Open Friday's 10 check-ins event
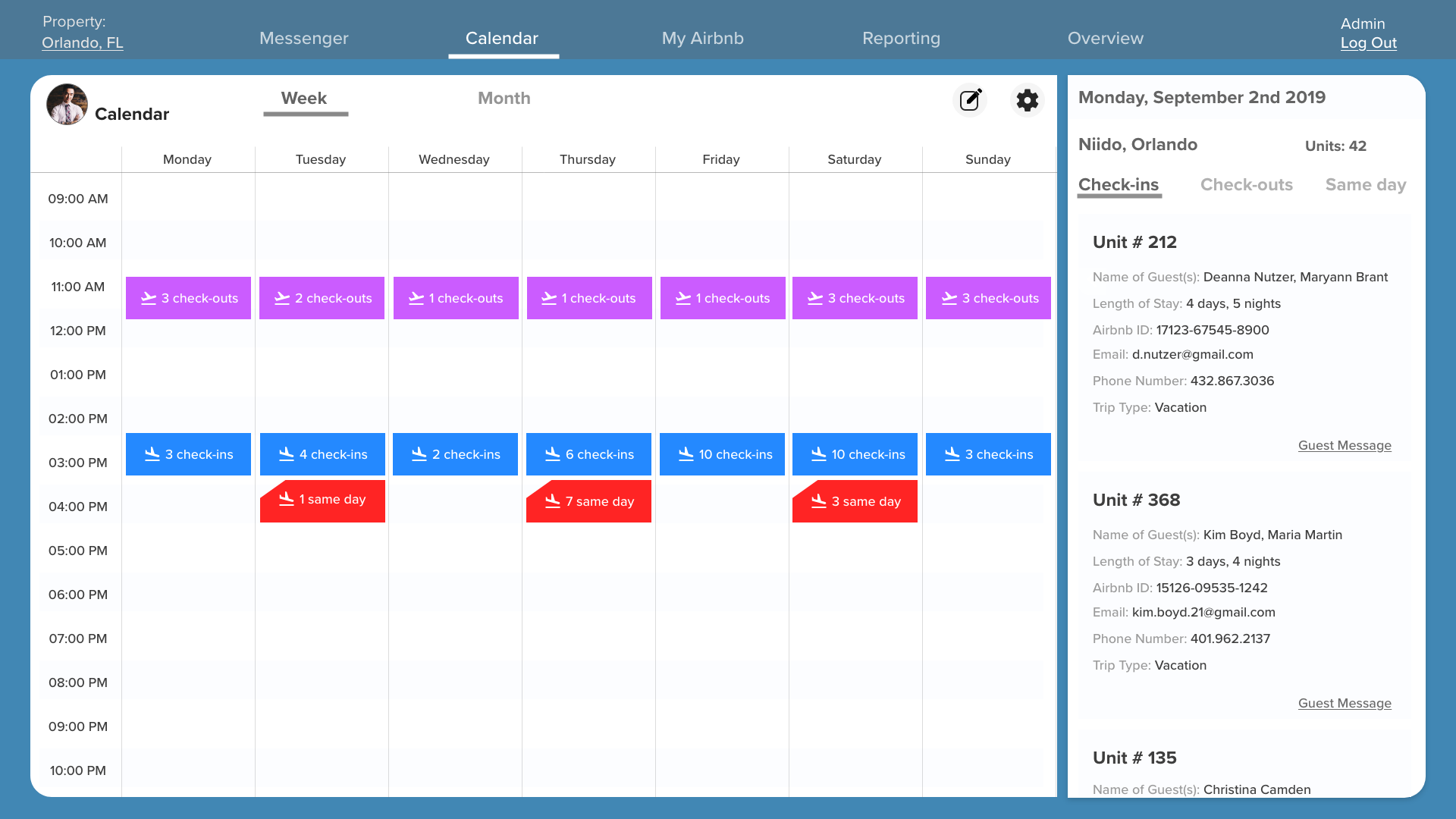Image resolution: width=1456 pixels, height=819 pixels. 722,454
